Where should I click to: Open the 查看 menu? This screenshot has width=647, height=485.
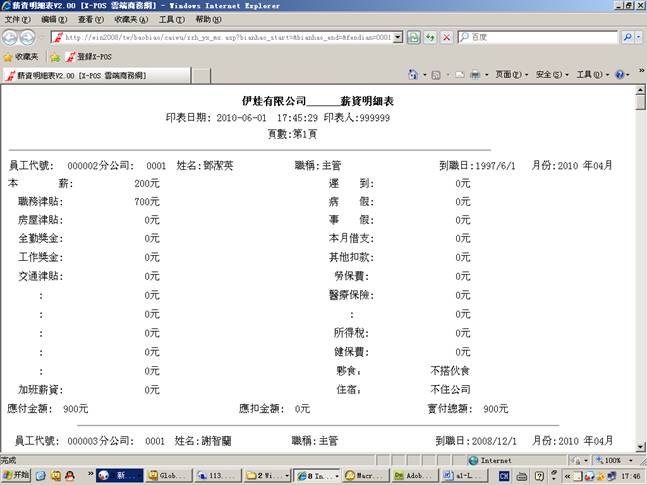click(x=91, y=19)
